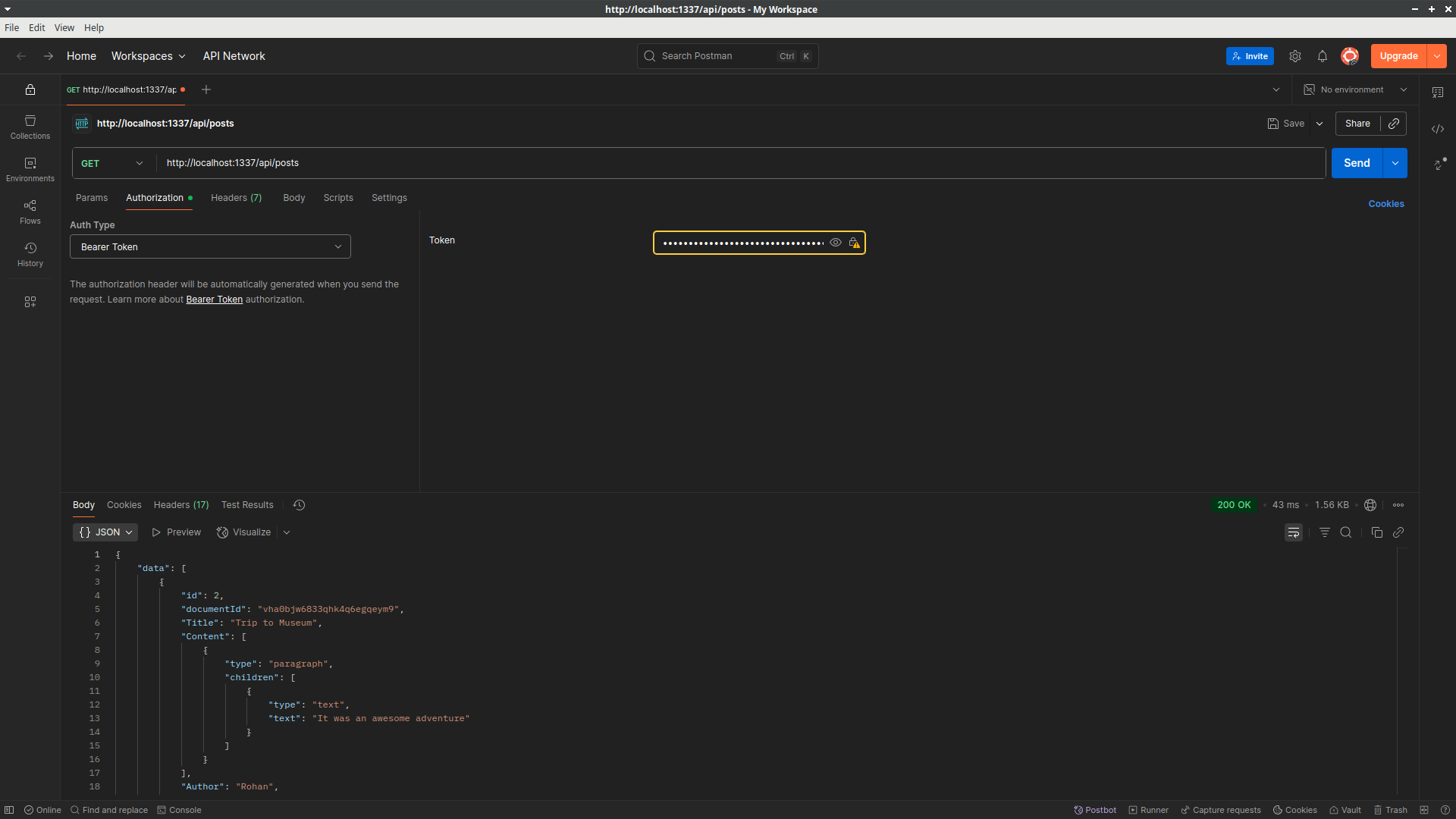Open Postbot in the status bar
Image resolution: width=1456 pixels, height=819 pixels.
tap(1095, 810)
